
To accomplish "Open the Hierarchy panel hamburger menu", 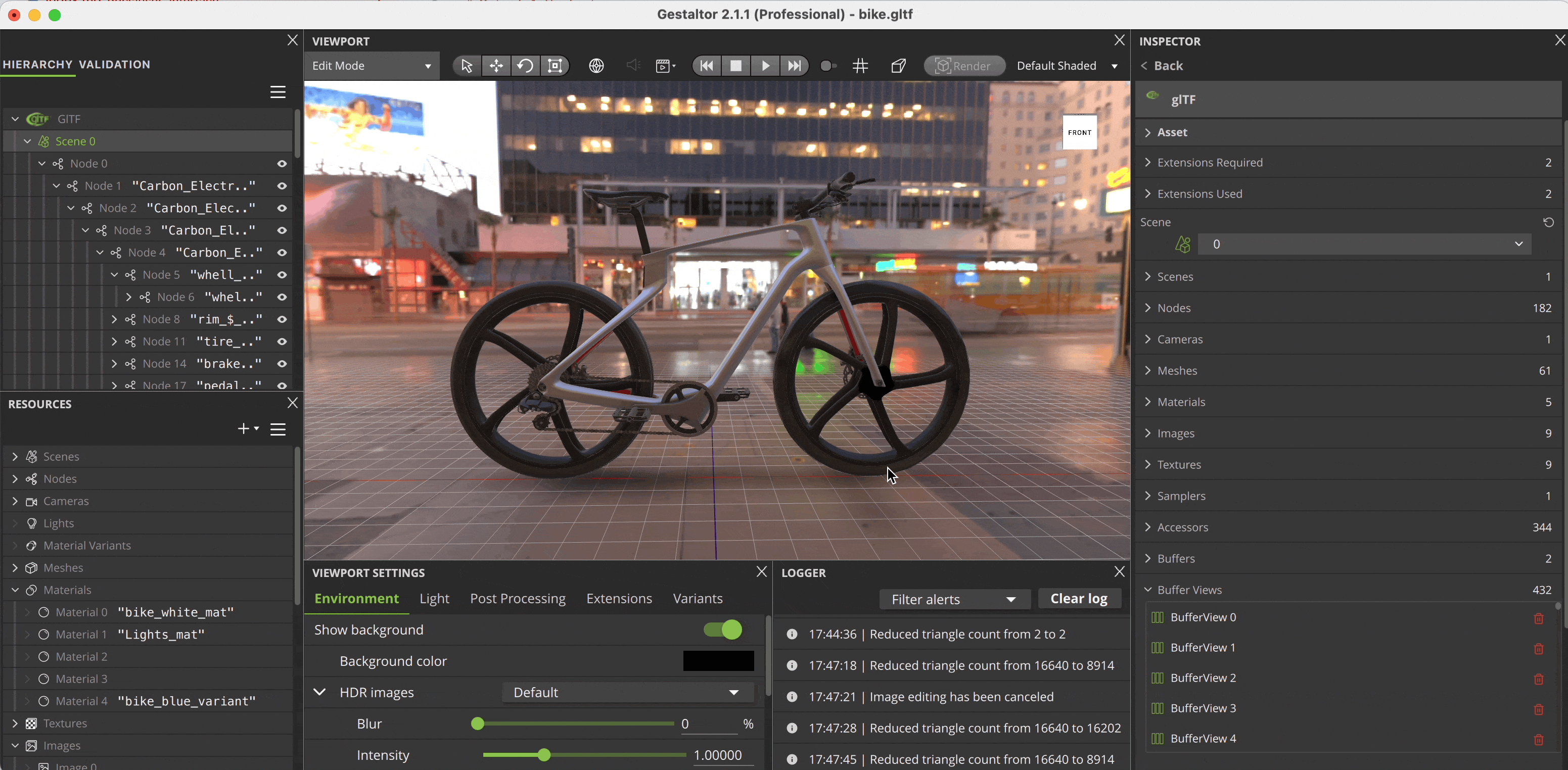I will pos(278,92).
